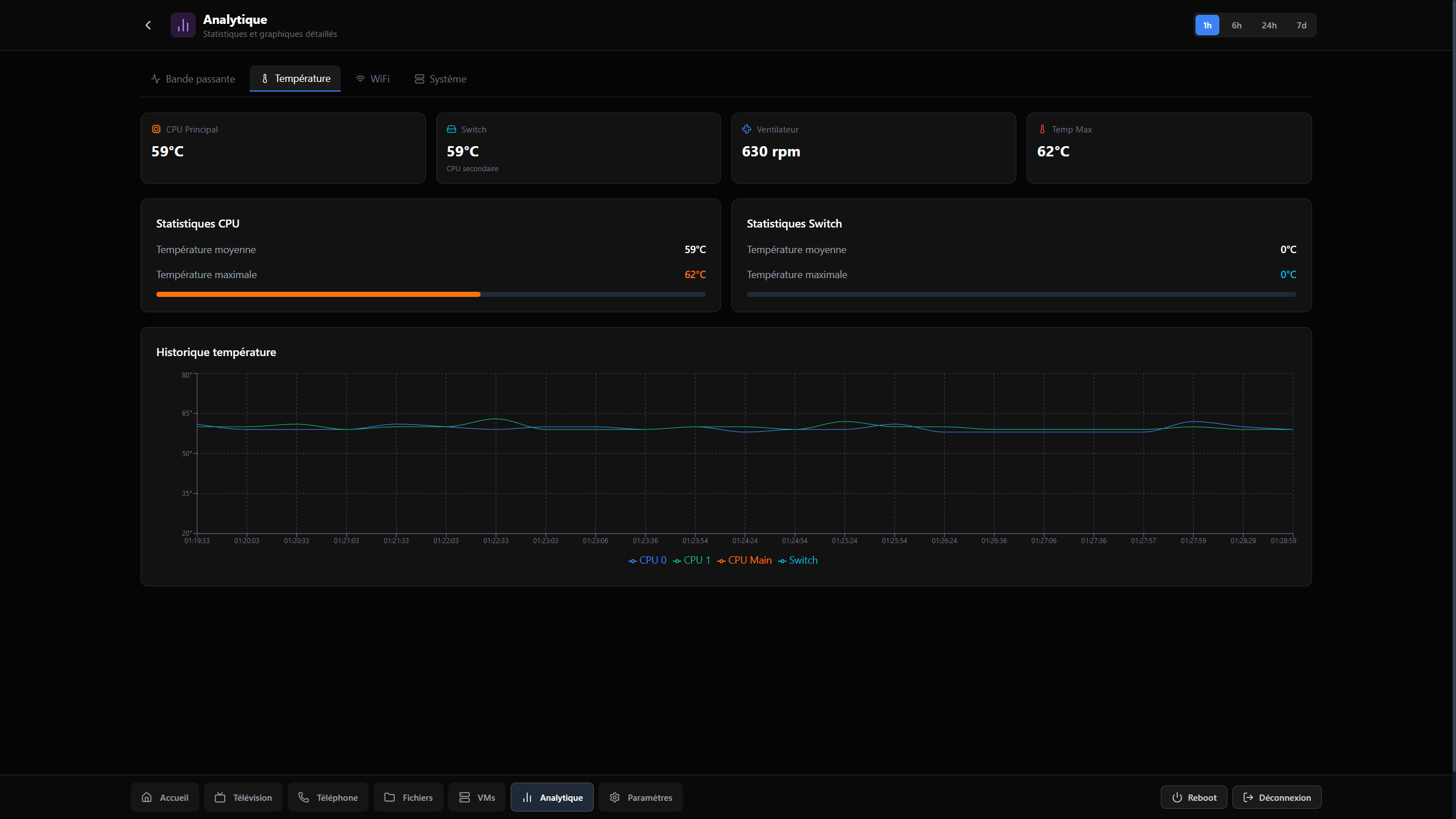Click the 01:28:59 time axis label
The image size is (1456, 819).
click(1284, 541)
